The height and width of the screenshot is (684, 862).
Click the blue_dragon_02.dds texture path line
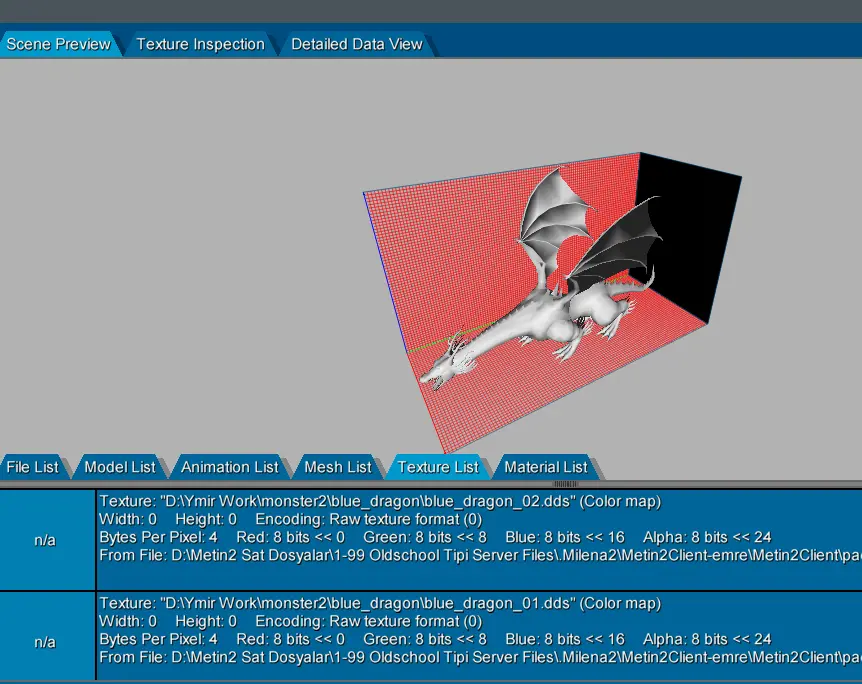tap(380, 501)
